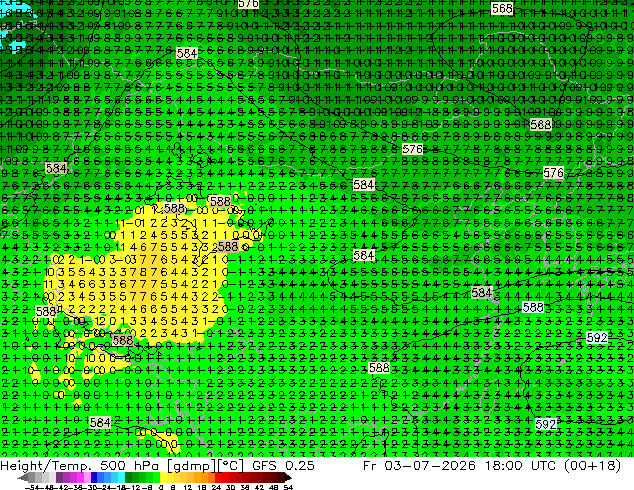634x490 pixels.
Task: Click the "[gdmp]" unit text
Action: point(192,465)
